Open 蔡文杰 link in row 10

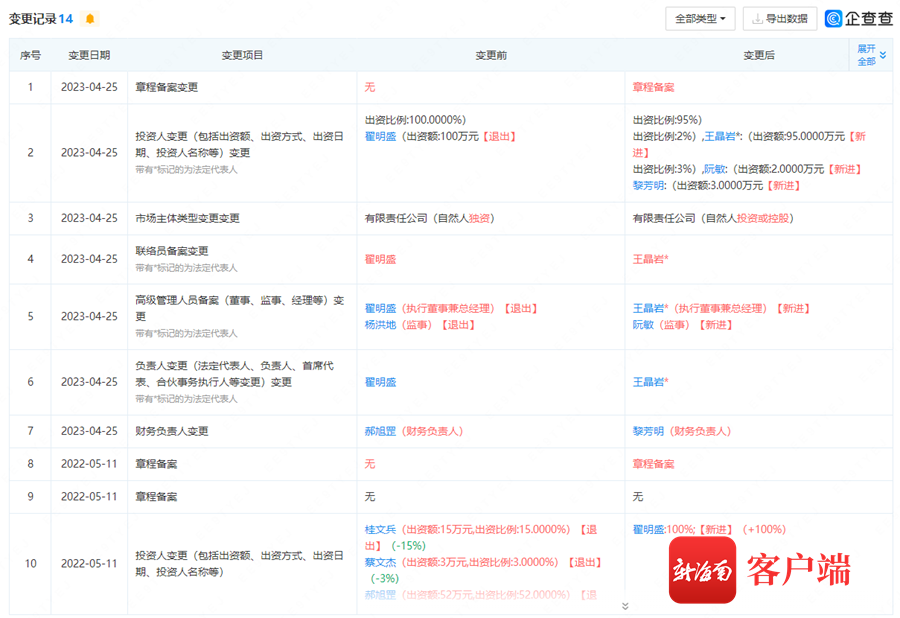[381, 562]
